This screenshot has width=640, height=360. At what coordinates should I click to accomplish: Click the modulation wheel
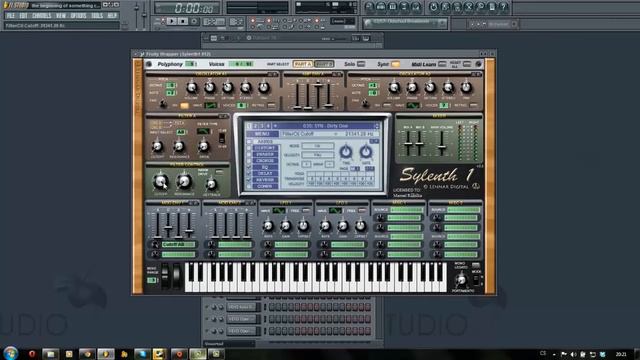pyautogui.click(x=176, y=276)
